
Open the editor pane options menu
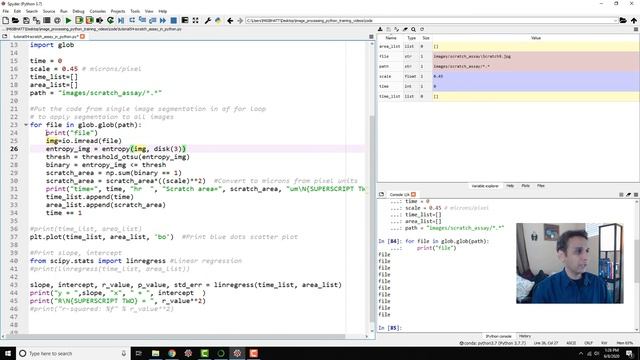[x=371, y=37]
